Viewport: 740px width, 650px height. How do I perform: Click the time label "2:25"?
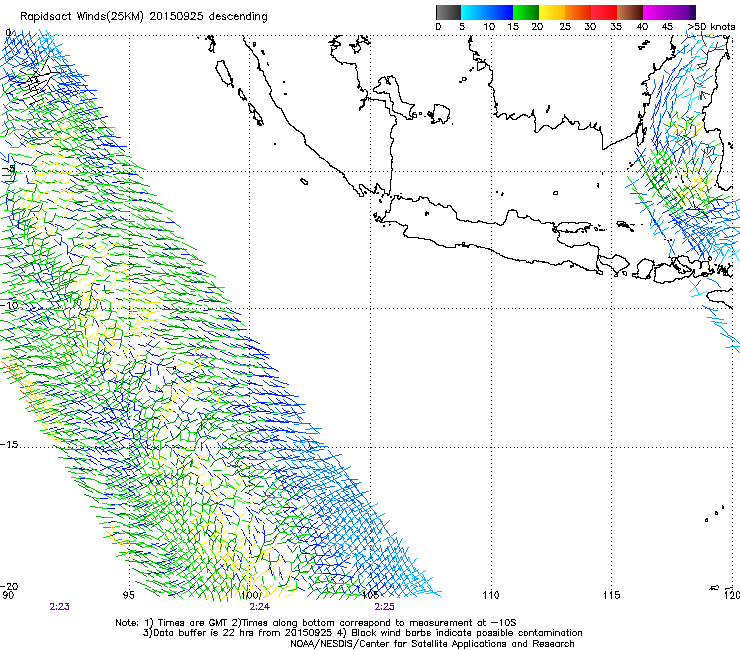[x=384, y=607]
